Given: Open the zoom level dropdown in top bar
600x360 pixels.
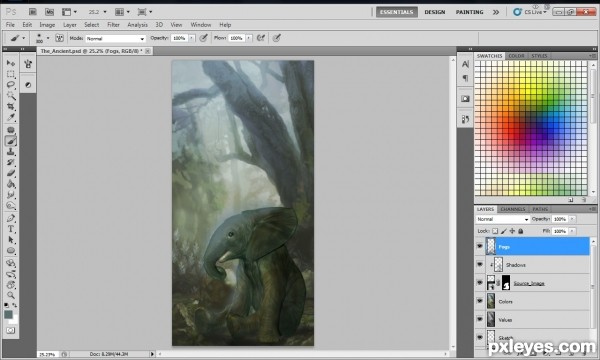Looking at the screenshot, I should pos(105,12).
